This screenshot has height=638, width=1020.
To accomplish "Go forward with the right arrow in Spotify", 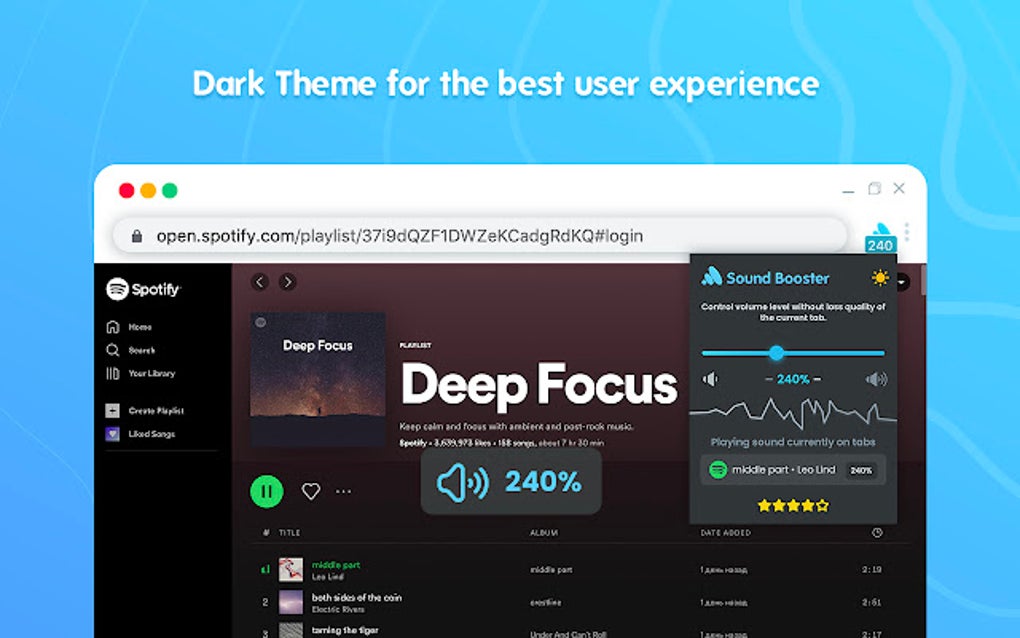I will point(288,282).
